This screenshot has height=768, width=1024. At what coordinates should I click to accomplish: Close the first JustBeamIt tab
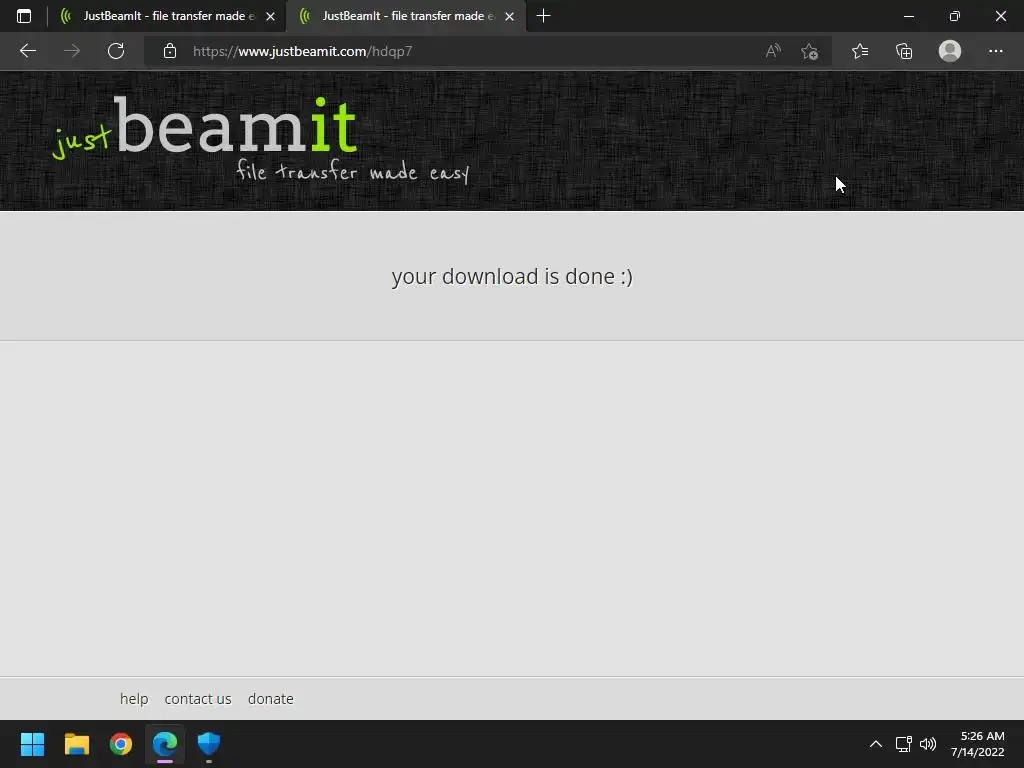click(x=270, y=16)
